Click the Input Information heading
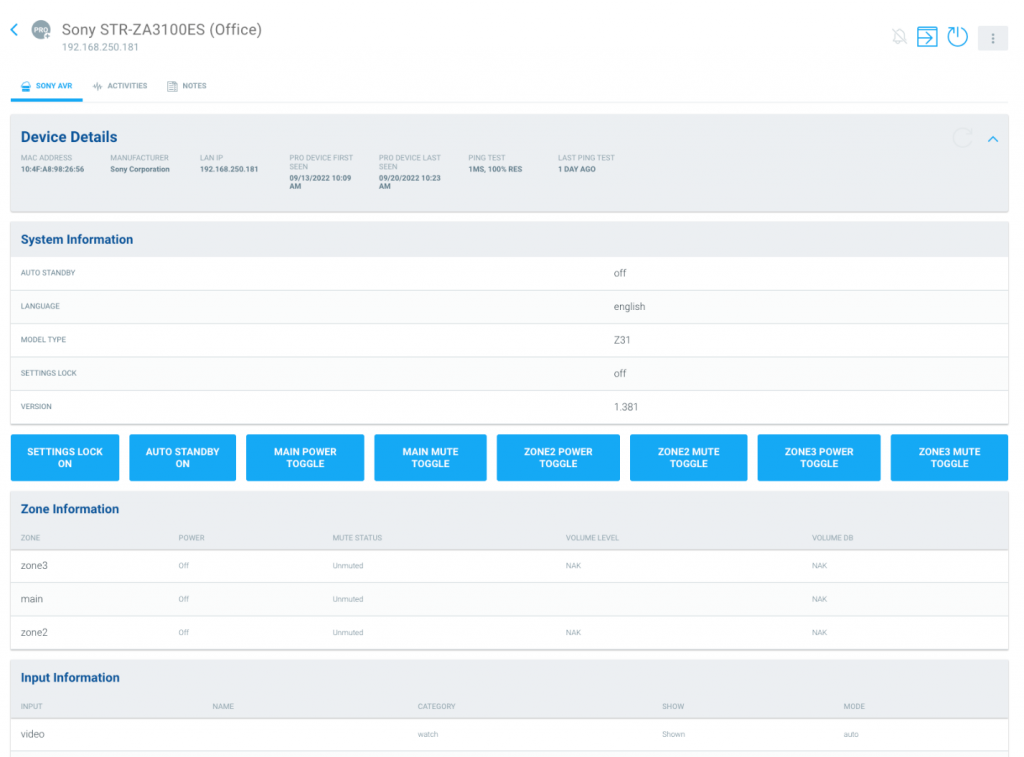The image size is (1024, 757). (x=70, y=678)
